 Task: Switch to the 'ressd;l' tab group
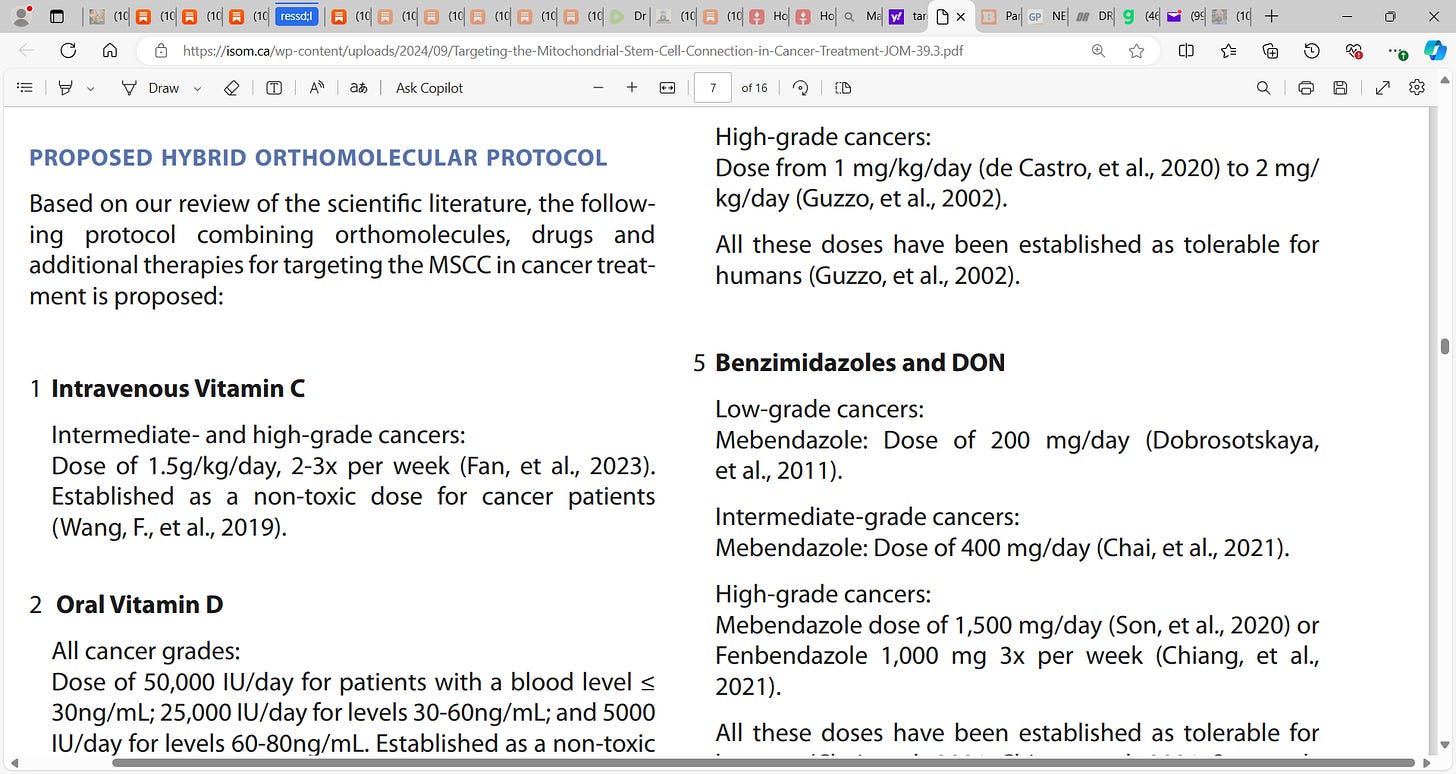(297, 17)
